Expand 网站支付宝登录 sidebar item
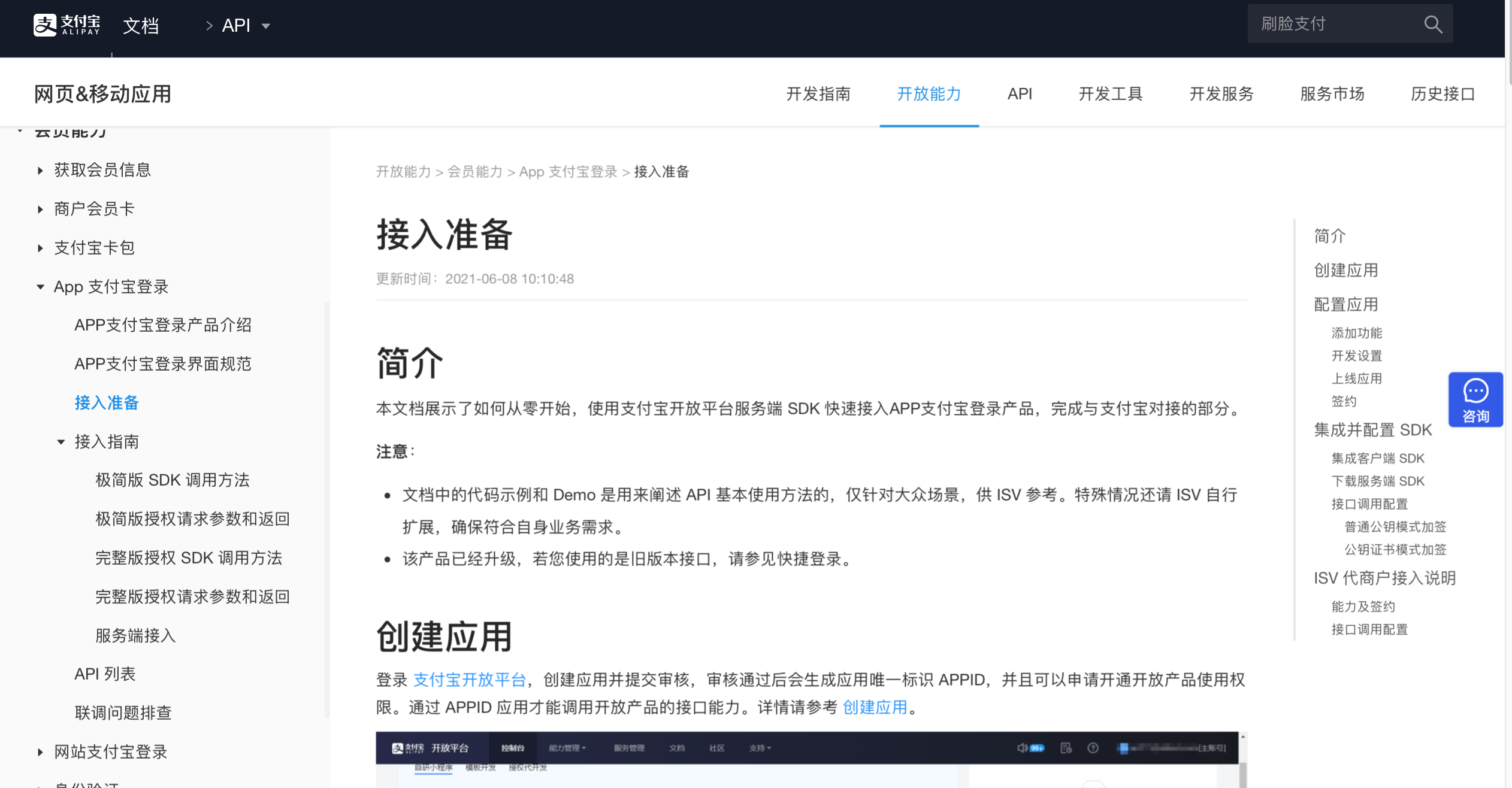1512x788 pixels. tap(40, 752)
